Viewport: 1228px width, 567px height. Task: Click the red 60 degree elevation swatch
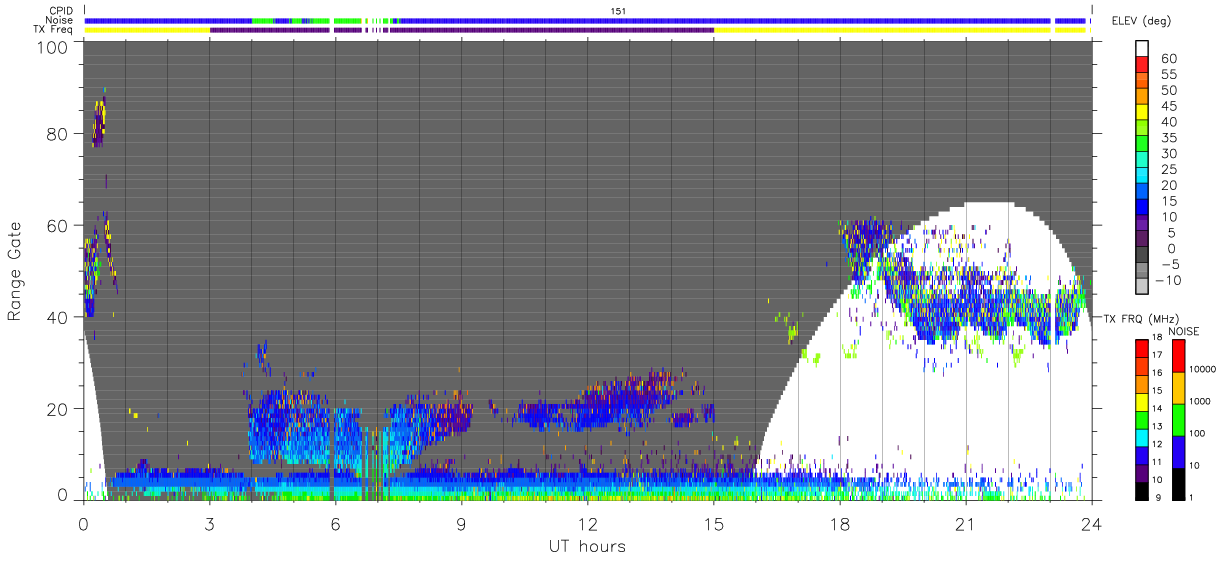click(1142, 62)
